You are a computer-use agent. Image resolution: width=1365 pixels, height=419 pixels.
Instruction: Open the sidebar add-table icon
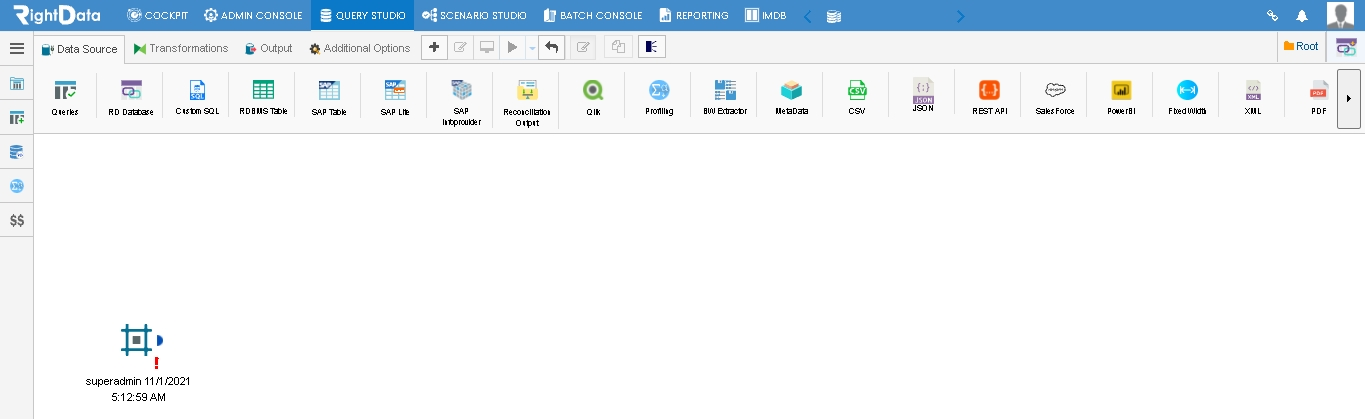pyautogui.click(x=17, y=118)
